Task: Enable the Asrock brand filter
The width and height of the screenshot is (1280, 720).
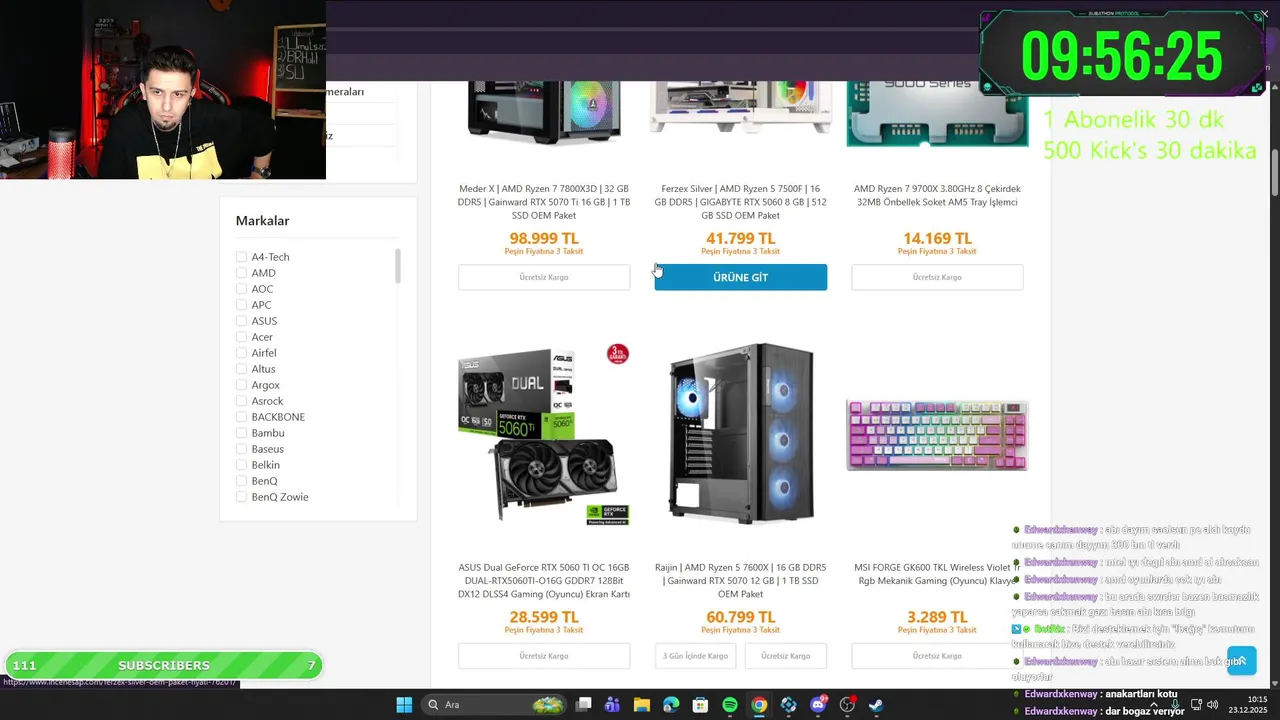Action: coord(241,401)
